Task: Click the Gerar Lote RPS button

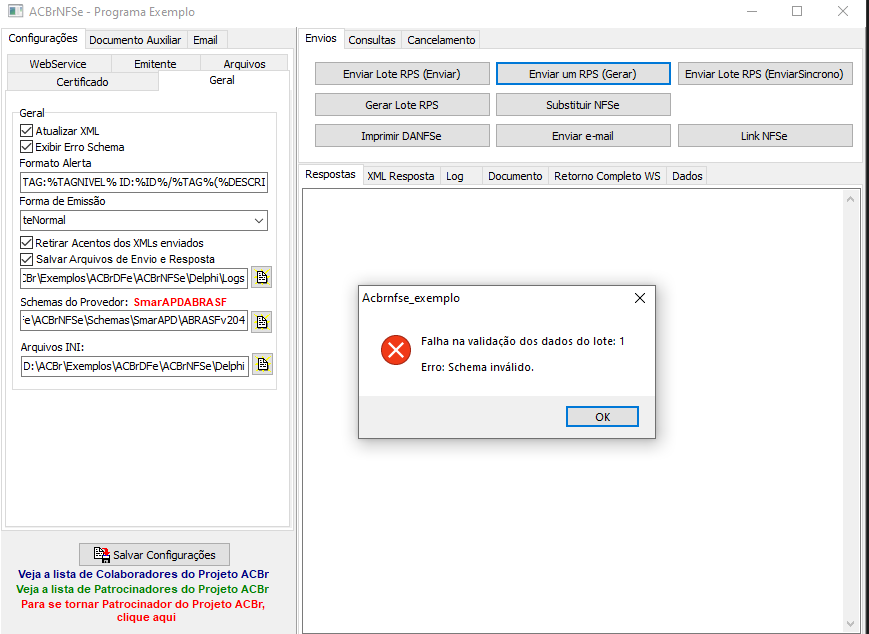Action: tap(402, 105)
